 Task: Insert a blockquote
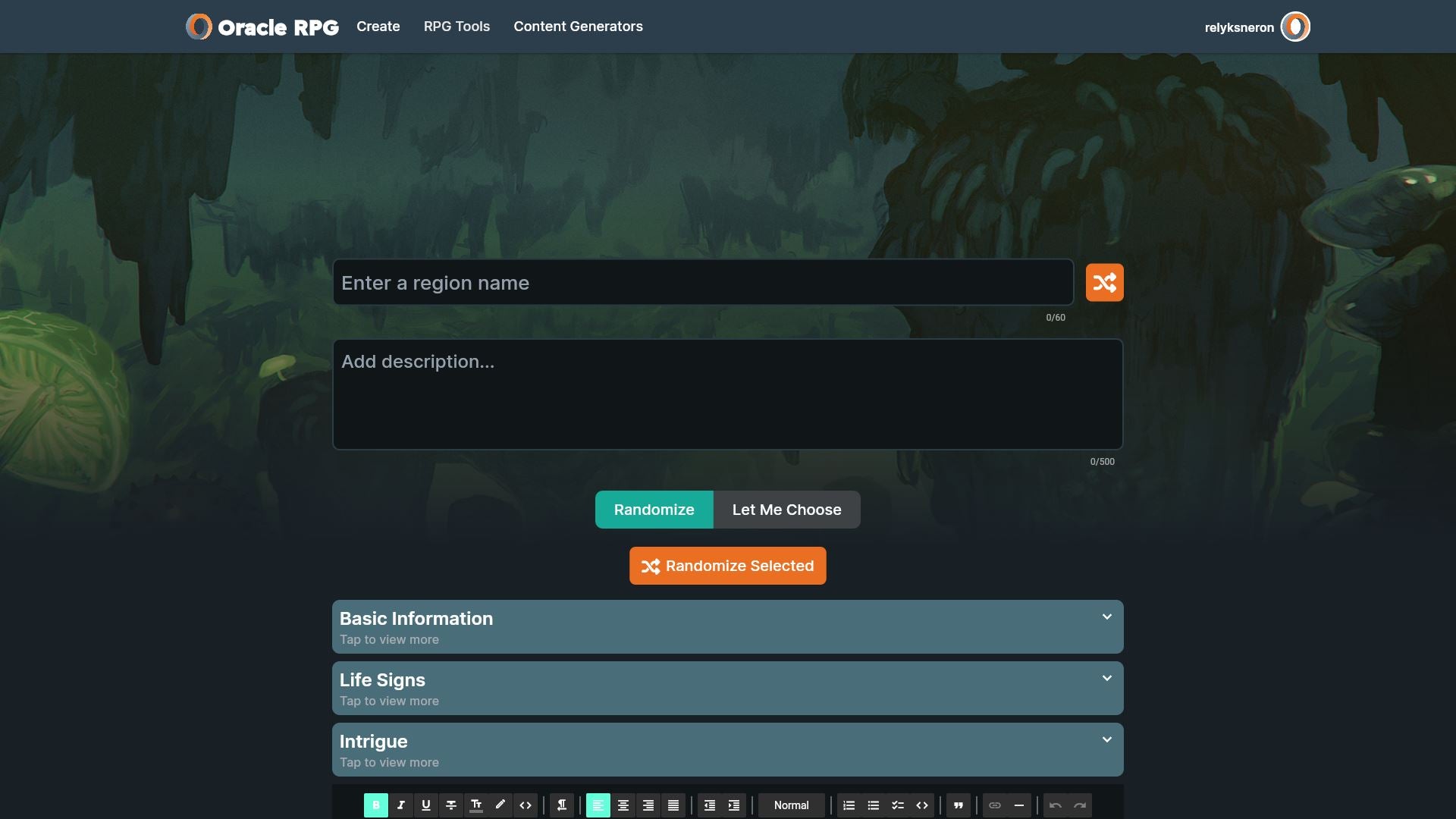(959, 805)
